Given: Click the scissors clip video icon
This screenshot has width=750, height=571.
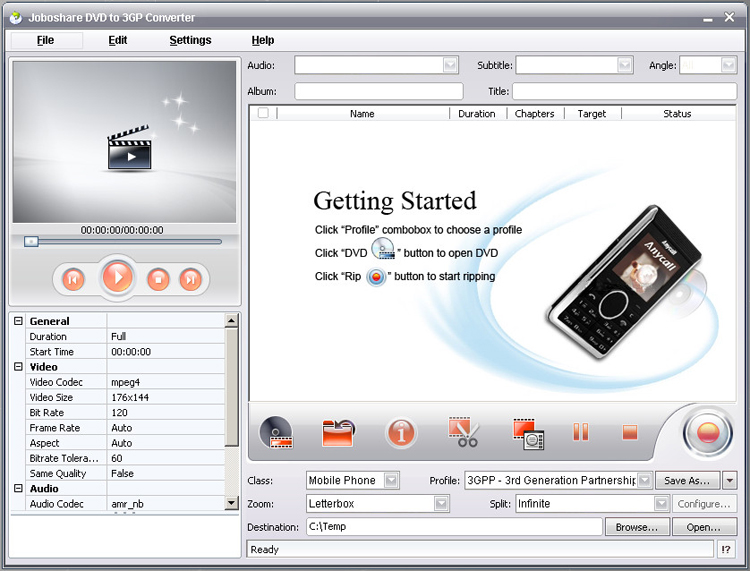Looking at the screenshot, I should (463, 433).
